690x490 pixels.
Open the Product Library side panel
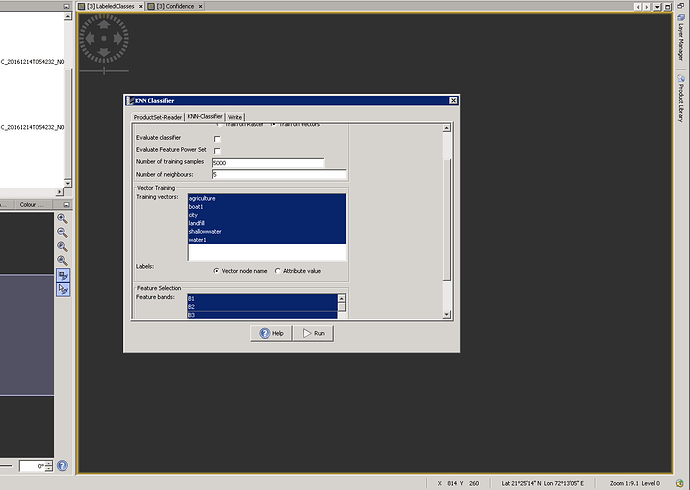click(x=681, y=99)
